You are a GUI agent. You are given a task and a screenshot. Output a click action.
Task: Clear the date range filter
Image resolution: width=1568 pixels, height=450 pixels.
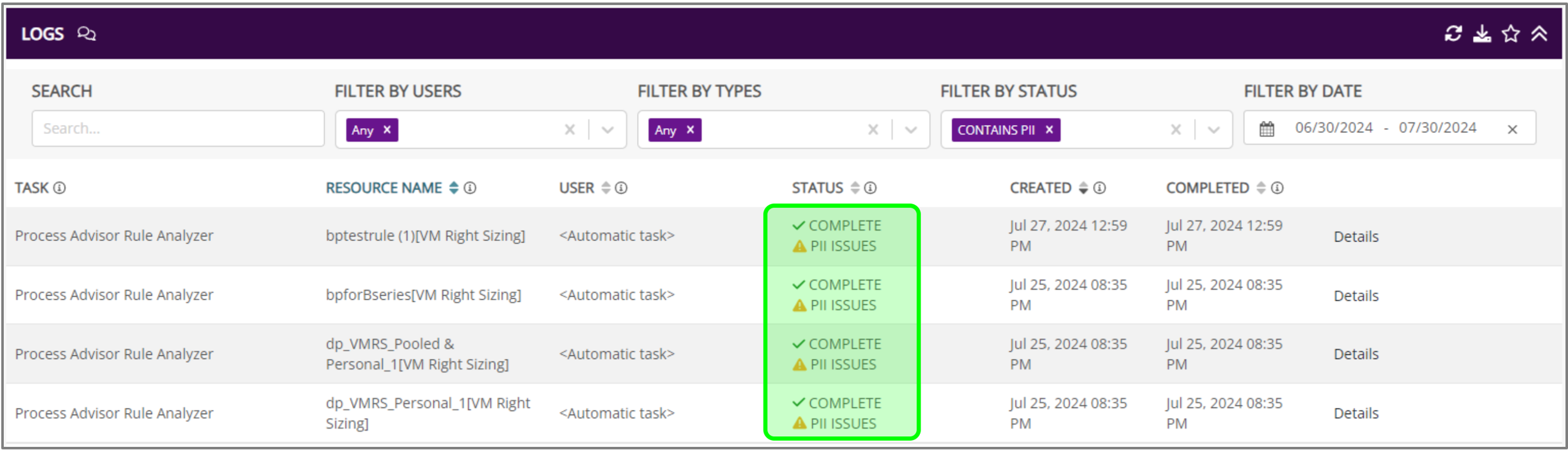point(1512,130)
